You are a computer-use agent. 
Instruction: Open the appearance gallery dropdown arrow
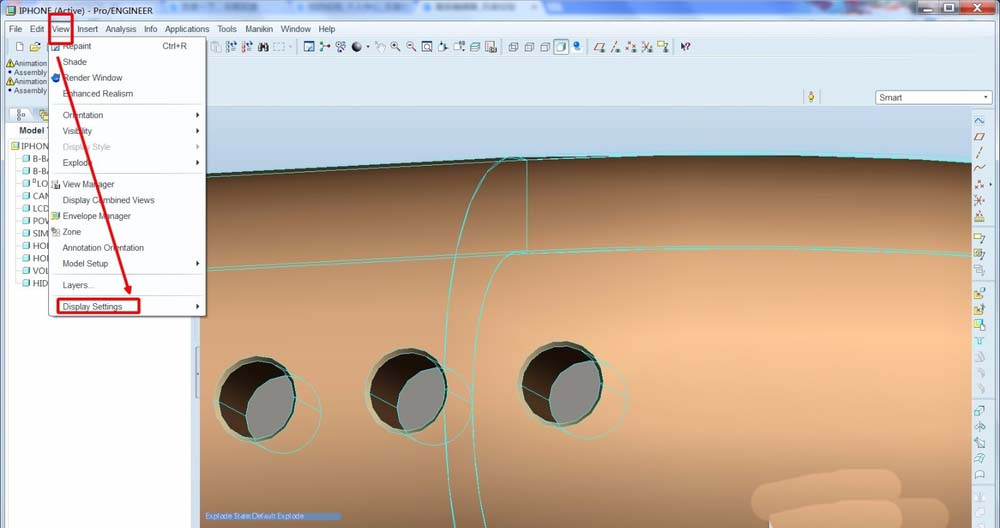(367, 47)
